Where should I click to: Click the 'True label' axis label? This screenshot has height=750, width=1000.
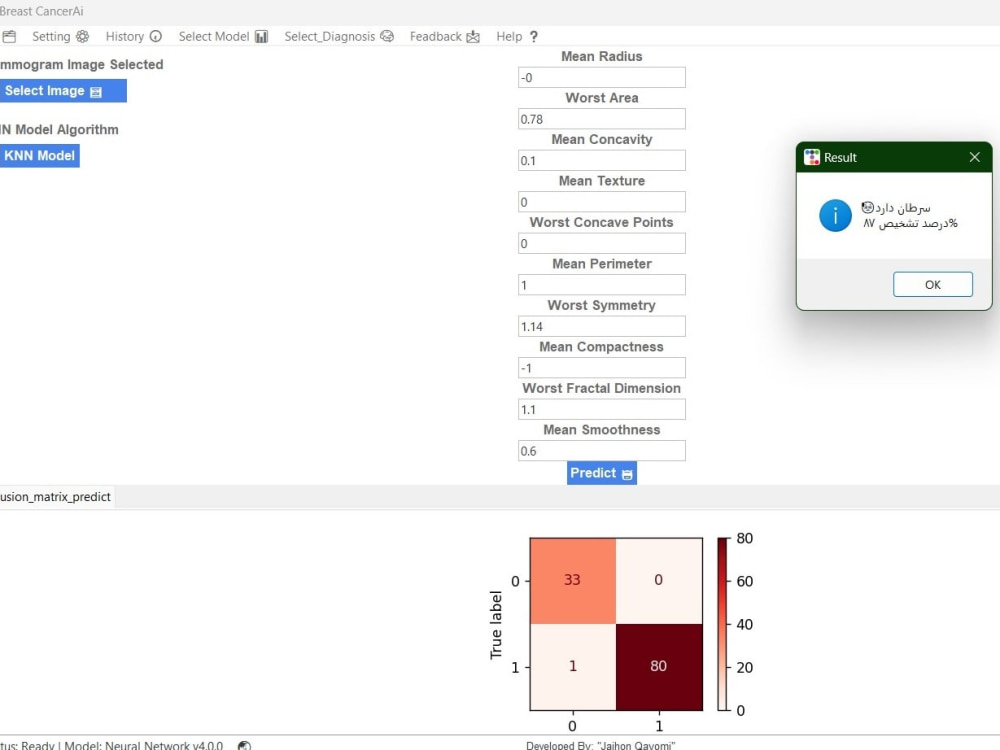pyautogui.click(x=496, y=624)
